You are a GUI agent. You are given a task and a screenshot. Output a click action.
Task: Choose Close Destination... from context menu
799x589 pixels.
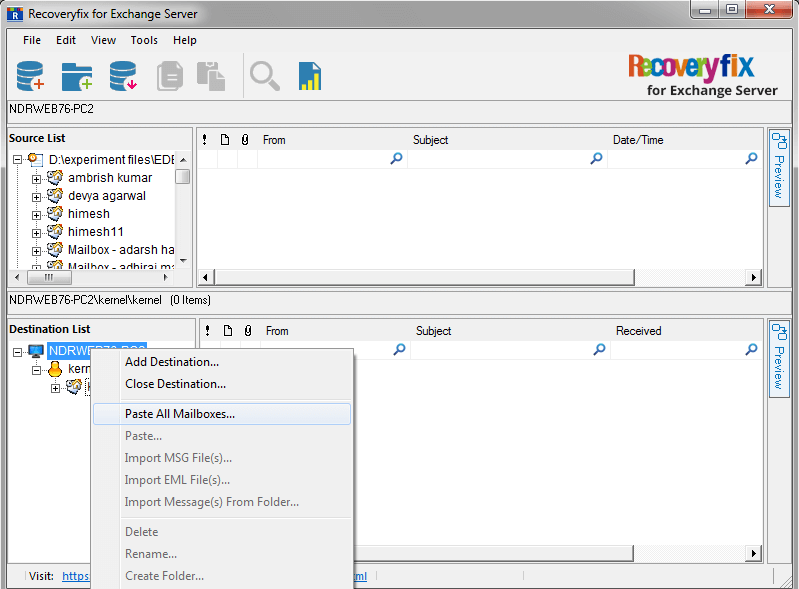pos(222,384)
